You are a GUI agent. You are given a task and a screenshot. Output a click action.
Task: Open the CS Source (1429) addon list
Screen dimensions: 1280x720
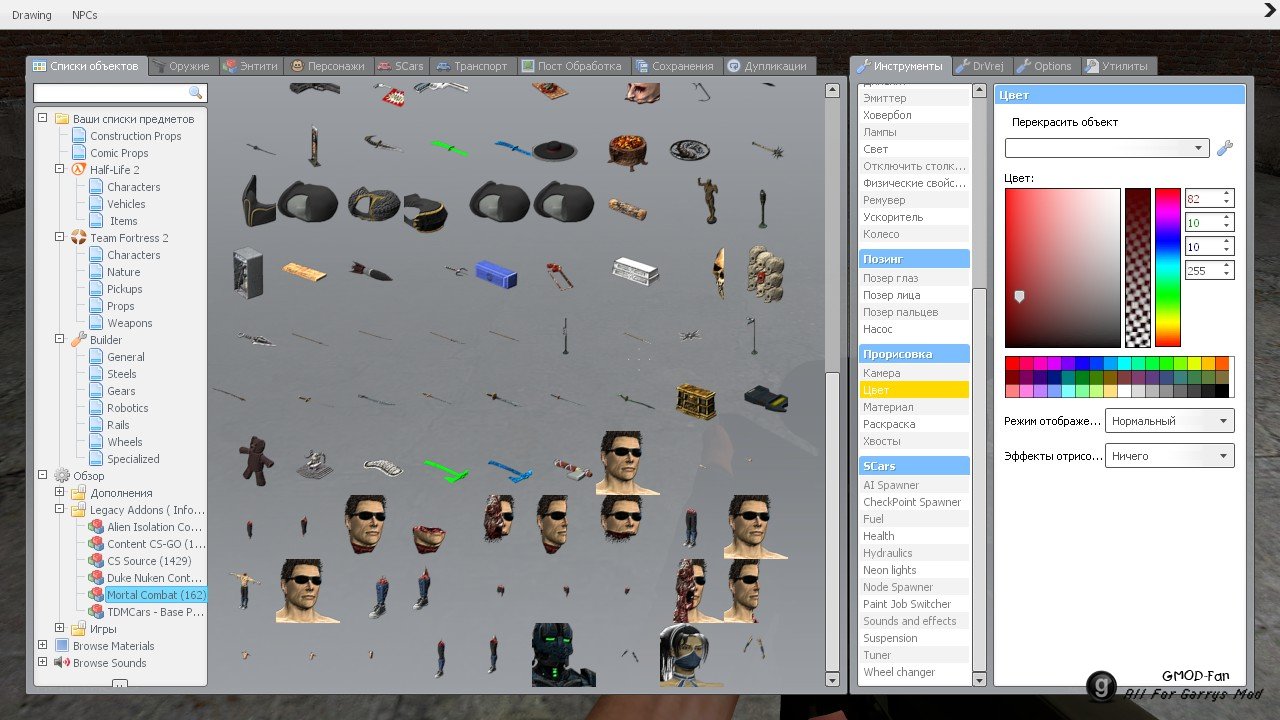(x=149, y=561)
